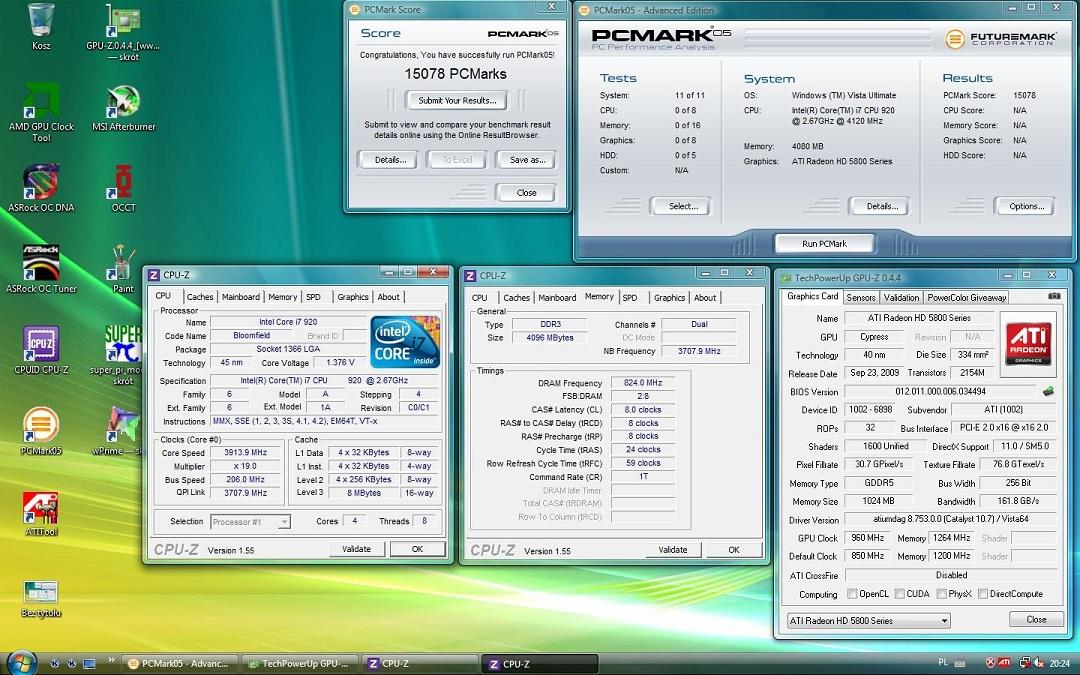
Task: Launch PCMark05 desktop shortcut
Action: [41, 431]
